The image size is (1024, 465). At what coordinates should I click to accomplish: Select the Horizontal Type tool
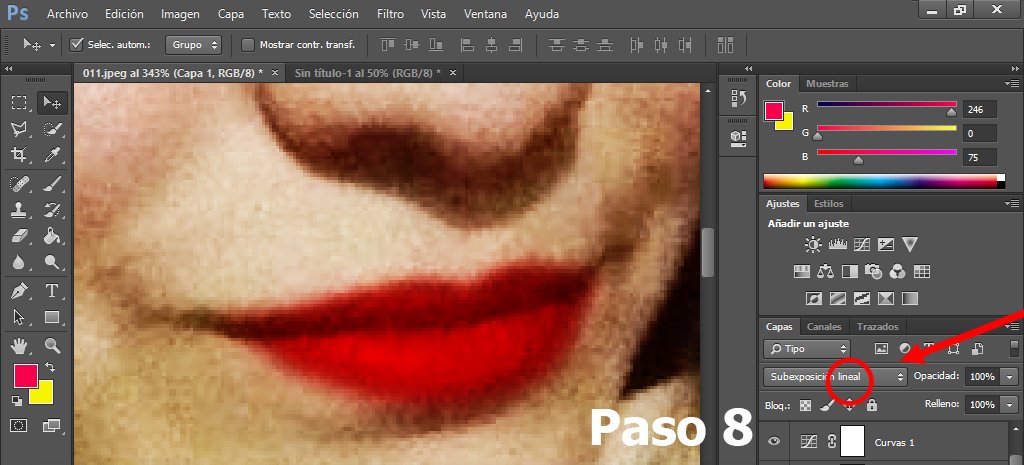[52, 291]
